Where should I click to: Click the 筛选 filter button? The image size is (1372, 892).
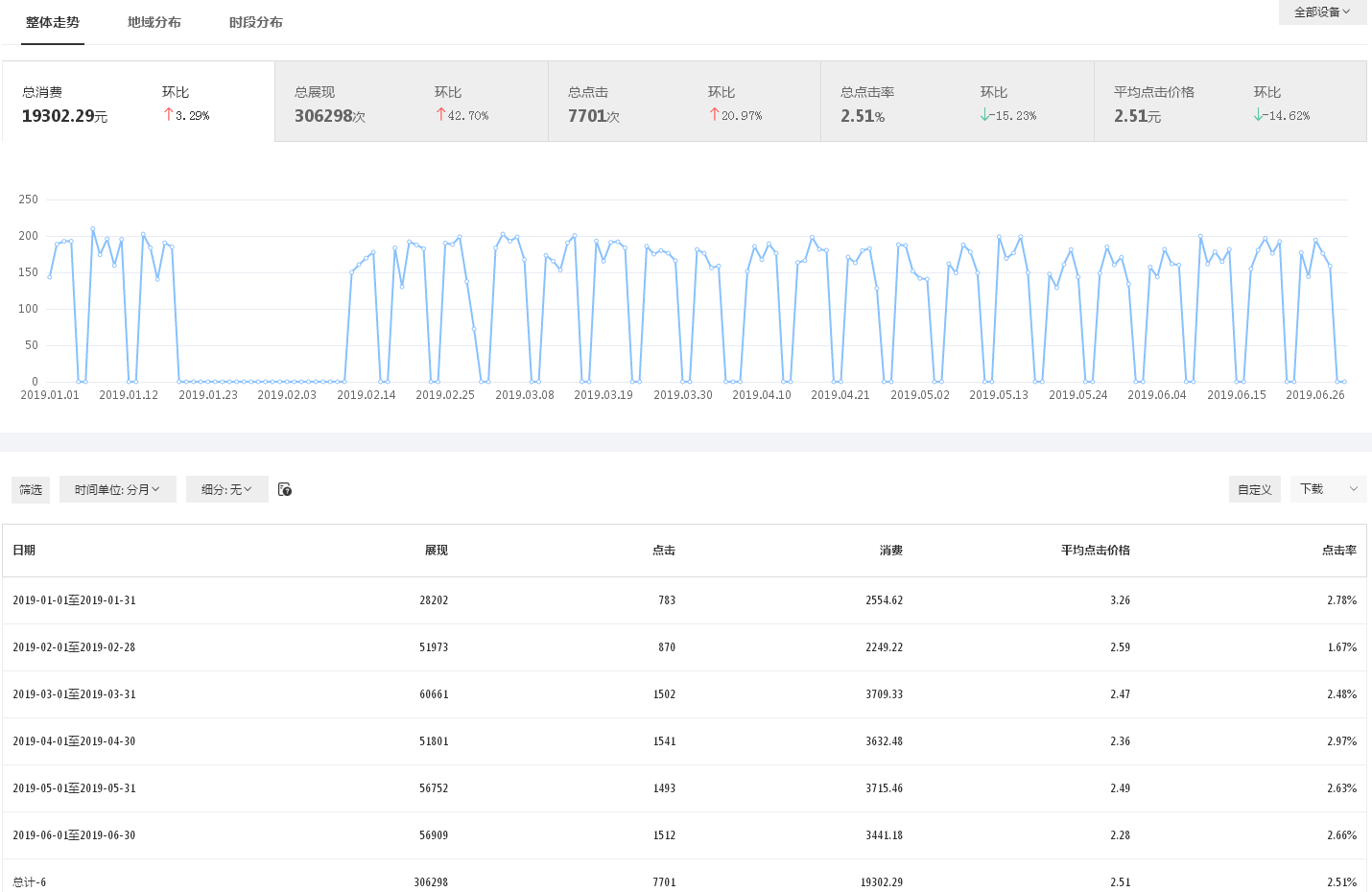pos(31,489)
